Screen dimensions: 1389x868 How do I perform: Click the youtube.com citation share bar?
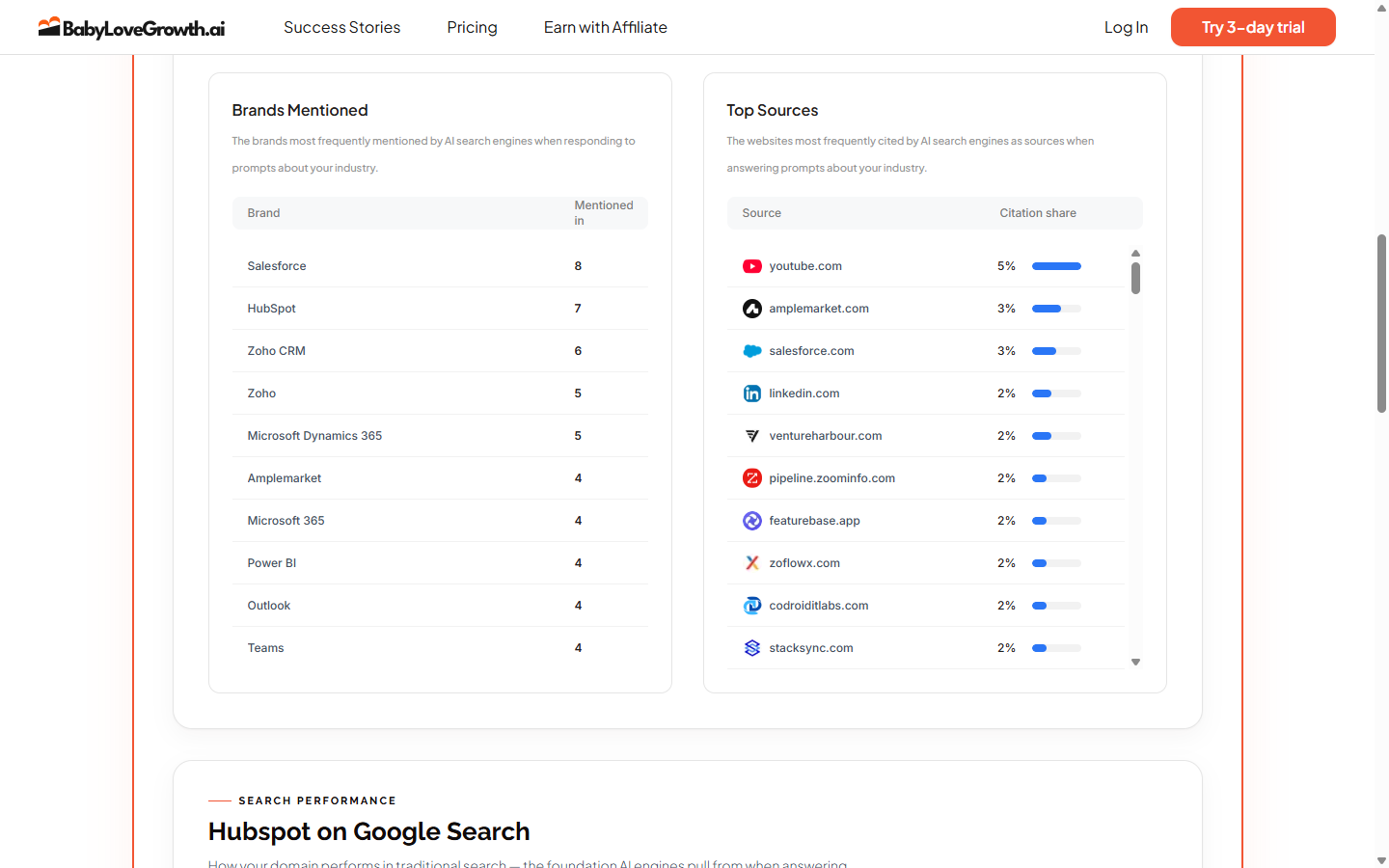point(1056,266)
